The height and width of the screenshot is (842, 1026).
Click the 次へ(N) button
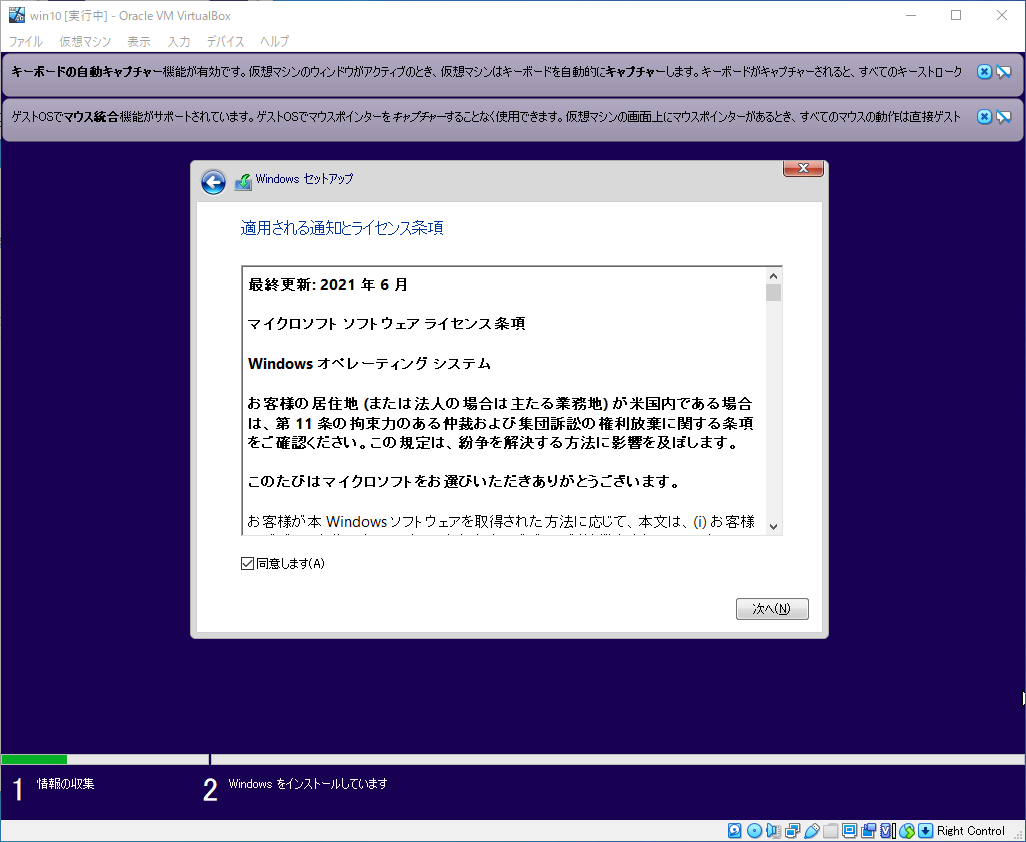(772, 608)
